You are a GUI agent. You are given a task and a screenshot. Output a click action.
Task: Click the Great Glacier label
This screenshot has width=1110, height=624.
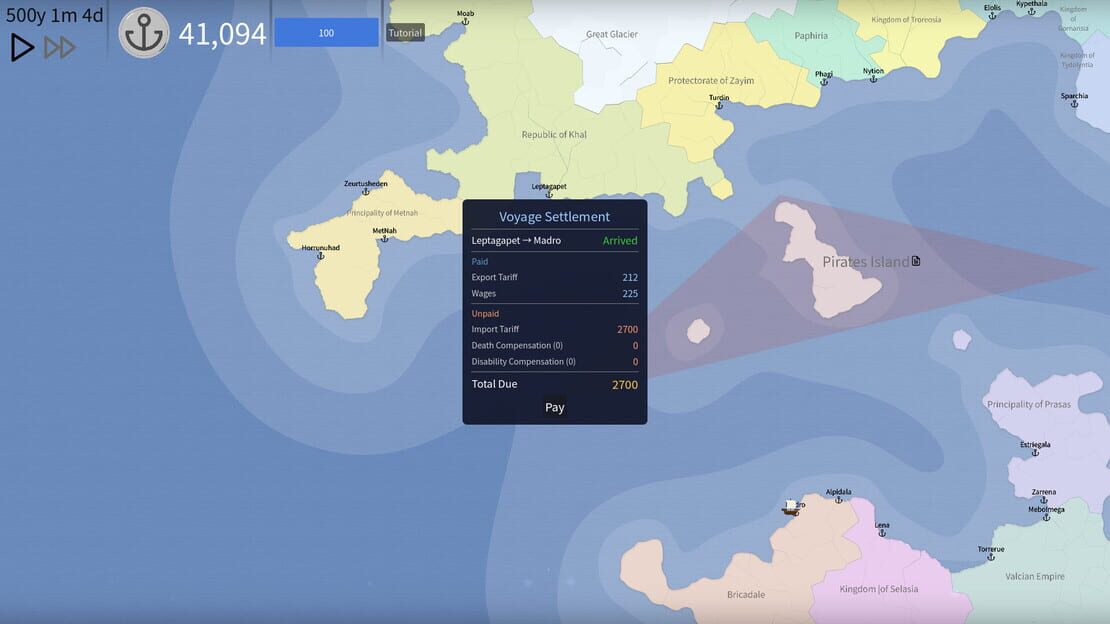point(612,34)
